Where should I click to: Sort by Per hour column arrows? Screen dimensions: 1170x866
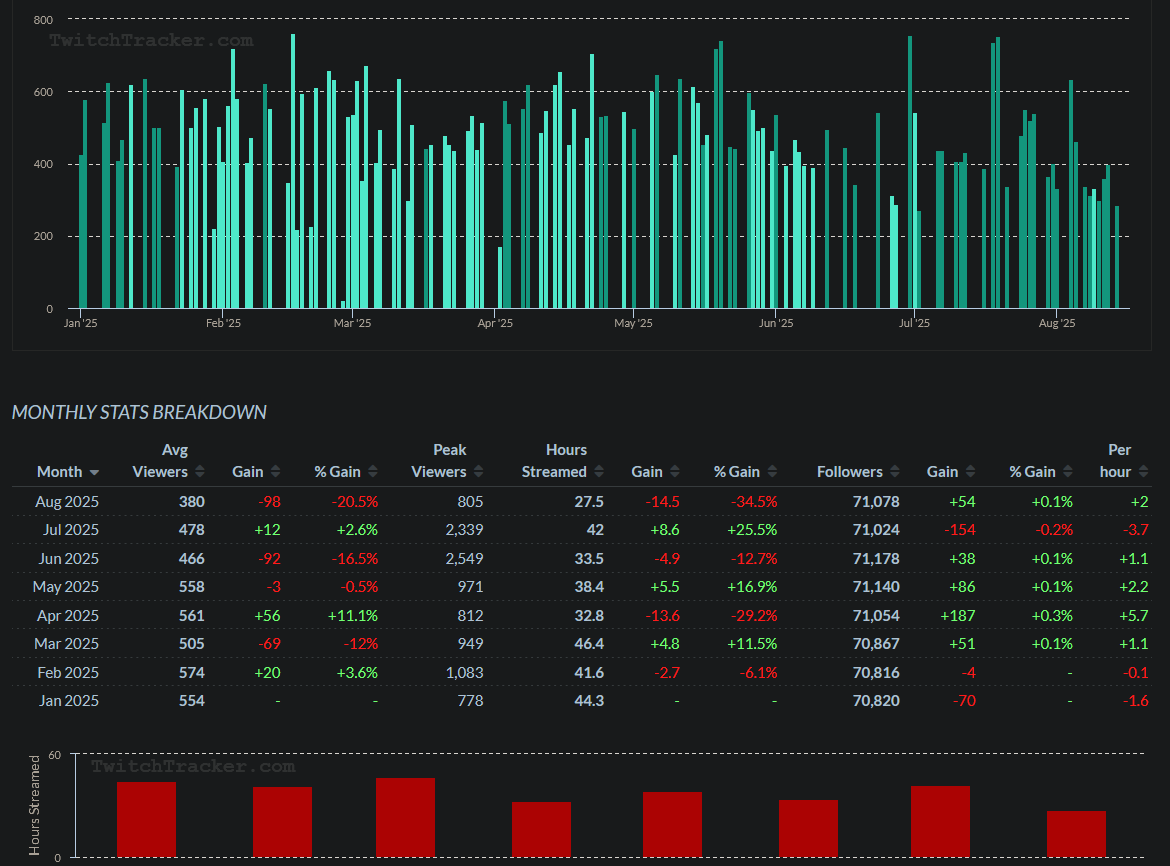click(x=1145, y=472)
